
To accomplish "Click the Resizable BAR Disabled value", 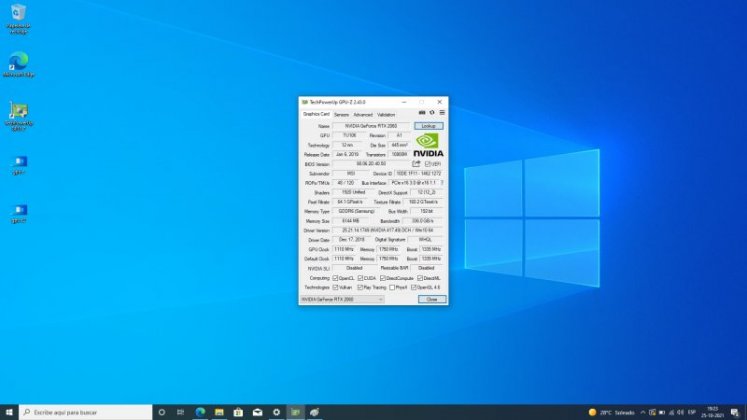I will pyautogui.click(x=426, y=269).
